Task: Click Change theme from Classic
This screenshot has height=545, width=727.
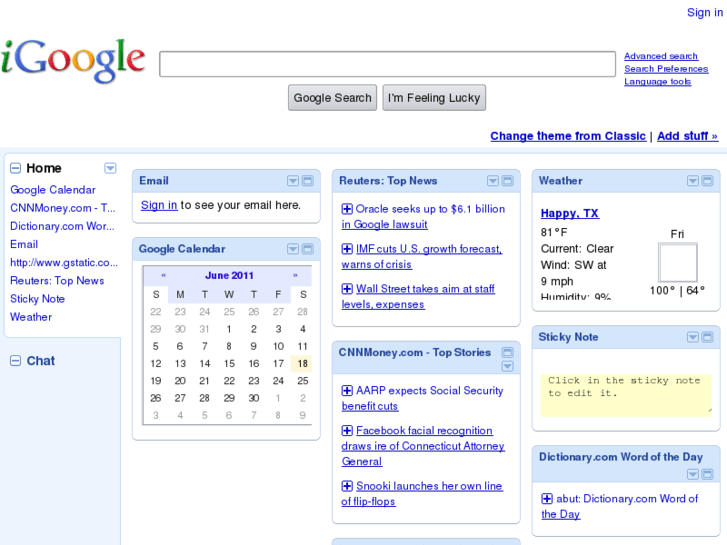Action: 568,136
